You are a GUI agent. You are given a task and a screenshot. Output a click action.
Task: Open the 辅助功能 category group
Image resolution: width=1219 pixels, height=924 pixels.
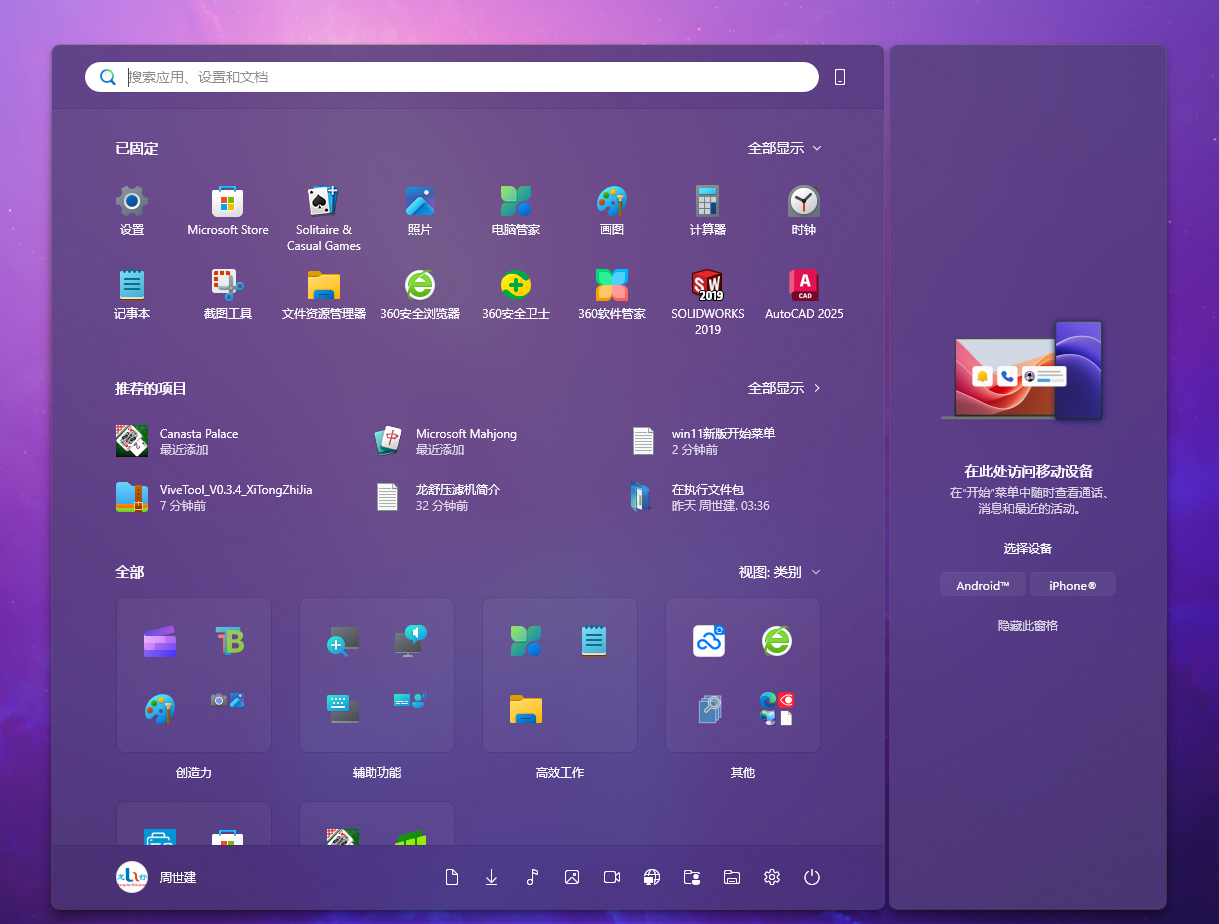click(x=377, y=676)
